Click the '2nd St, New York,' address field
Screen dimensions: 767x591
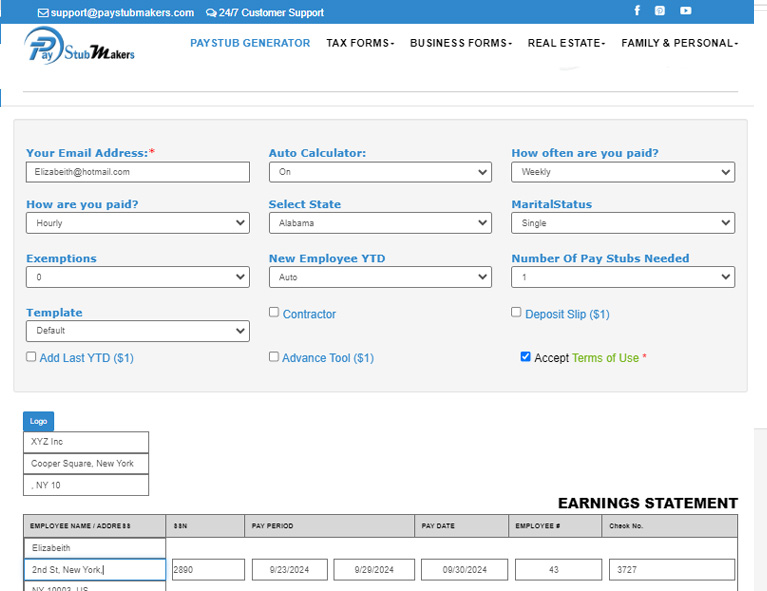[x=94, y=569]
